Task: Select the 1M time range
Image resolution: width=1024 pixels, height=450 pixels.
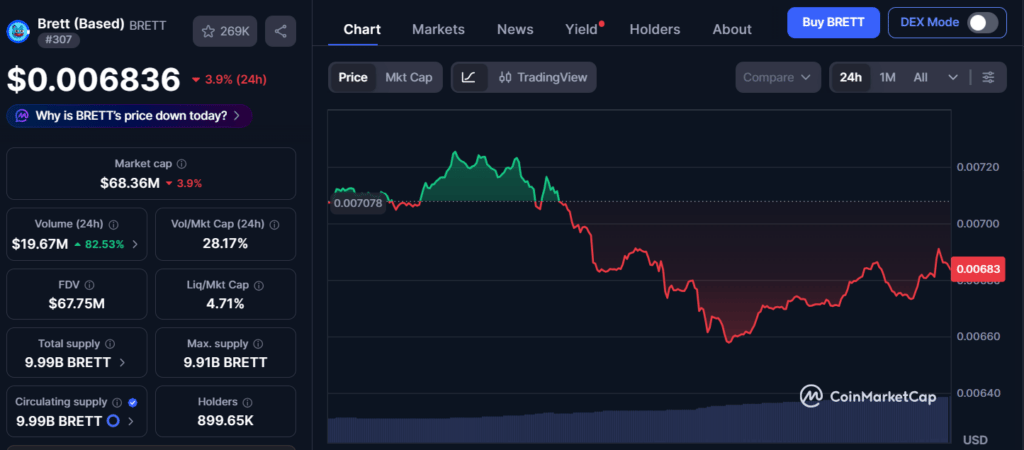Action: (x=887, y=77)
